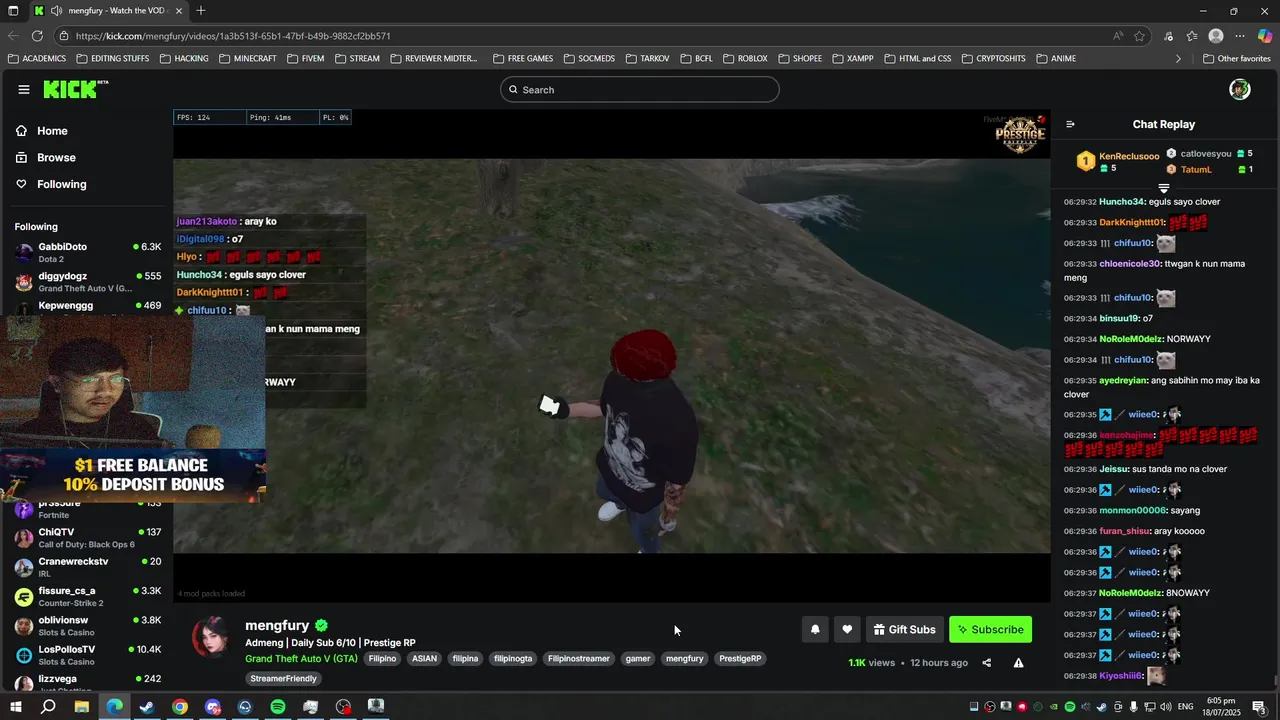Click LosPollosTV in Following list
The width and height of the screenshot is (1280, 720).
tap(87, 655)
